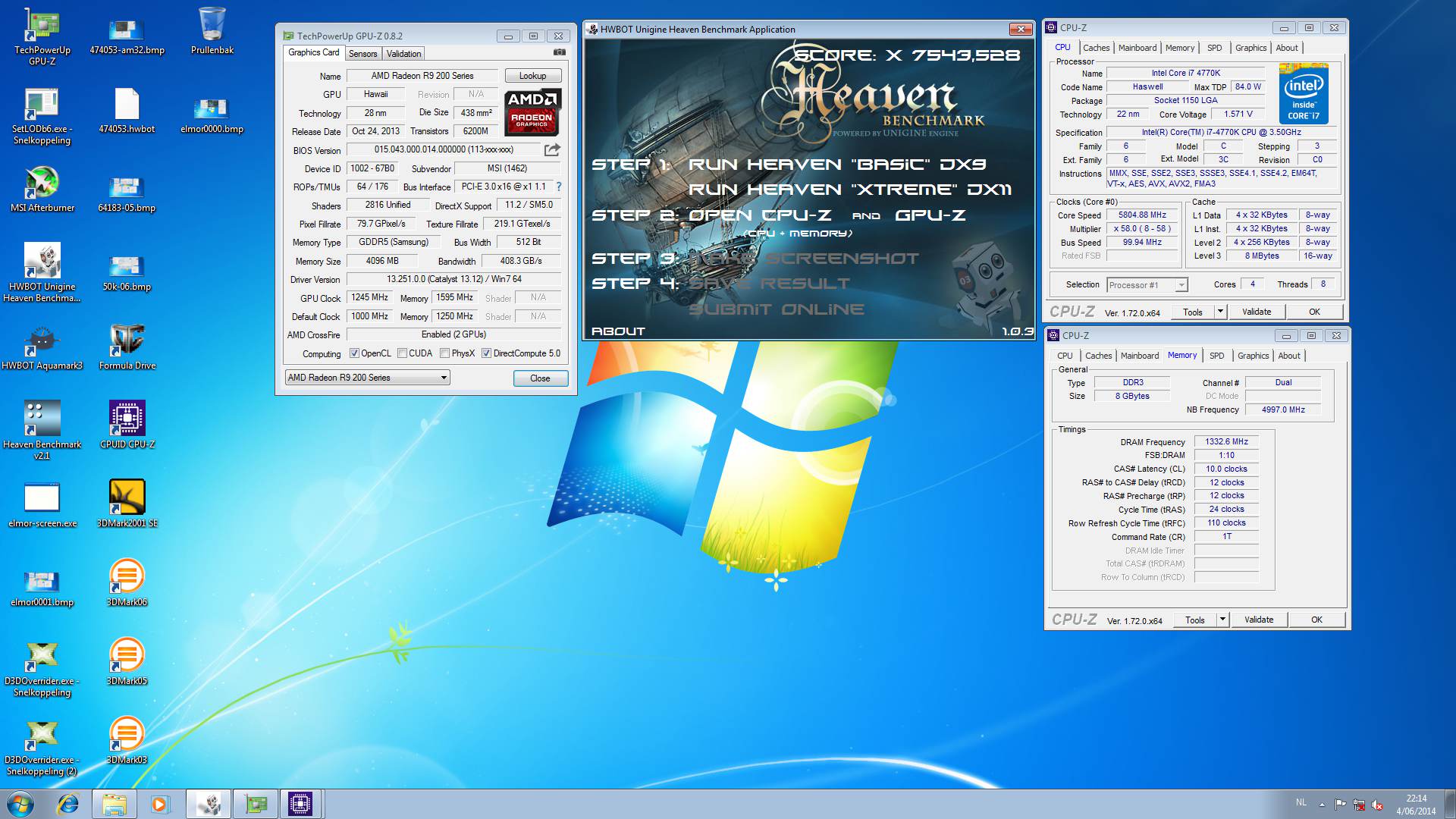Launch 3DMark03 desktop shortcut
The image size is (1456, 819).
[127, 740]
